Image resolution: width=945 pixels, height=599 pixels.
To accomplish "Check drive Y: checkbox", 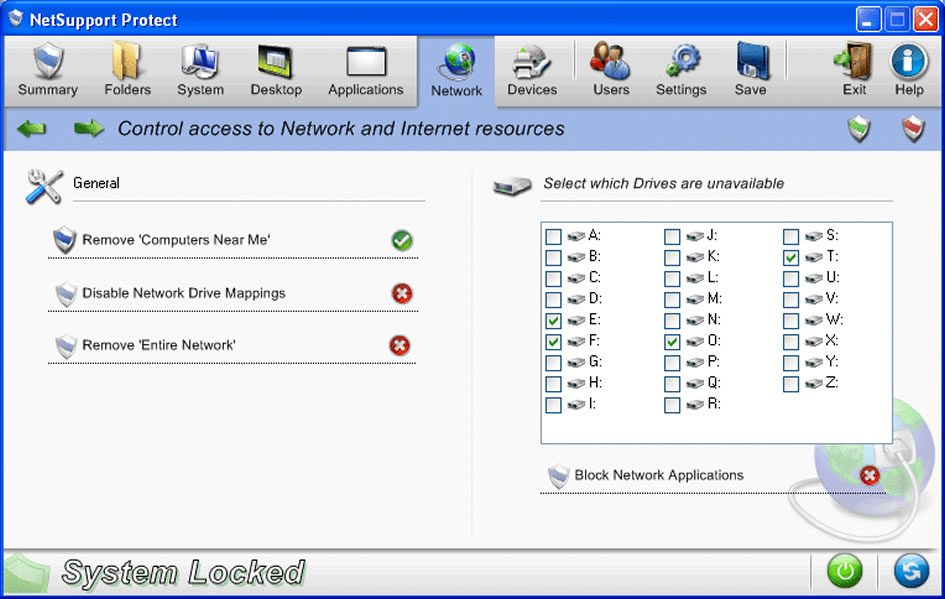I will (x=791, y=363).
